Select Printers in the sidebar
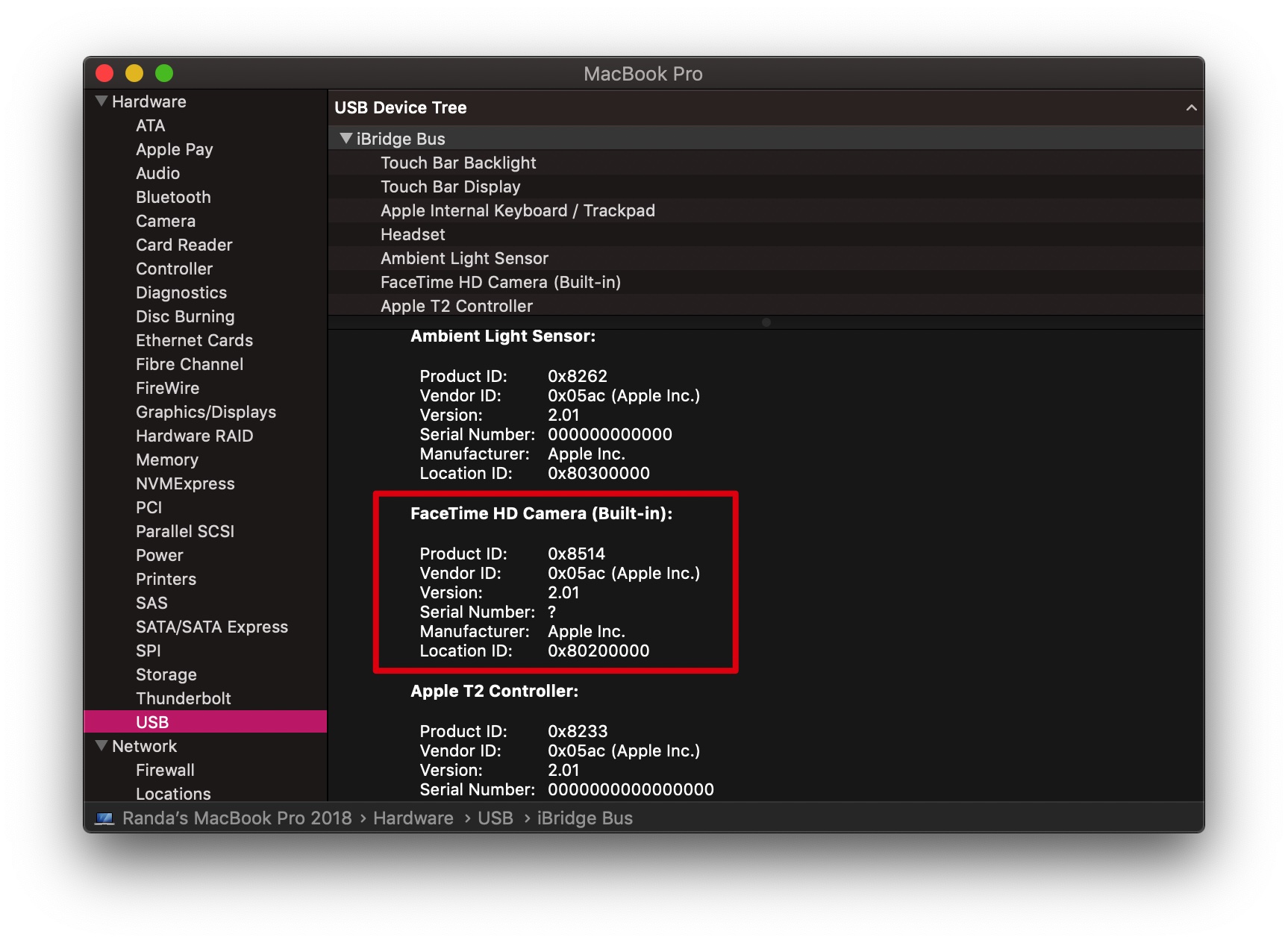 [x=166, y=579]
